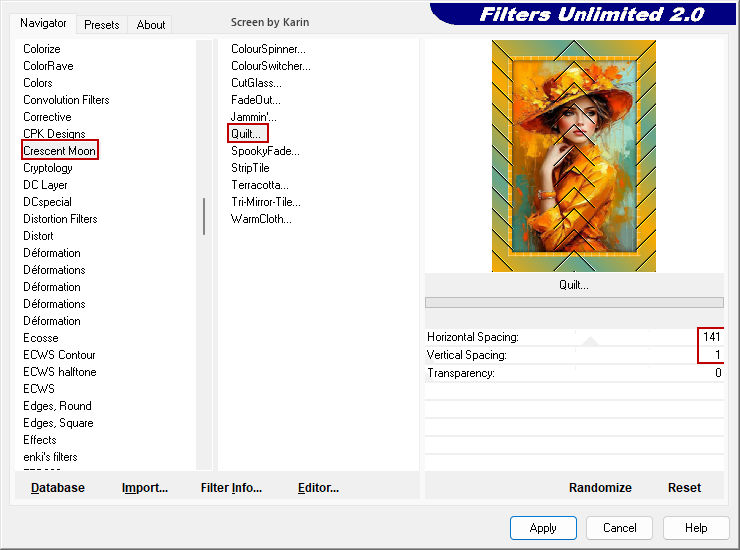Select the Crescent Moon category

(59, 151)
